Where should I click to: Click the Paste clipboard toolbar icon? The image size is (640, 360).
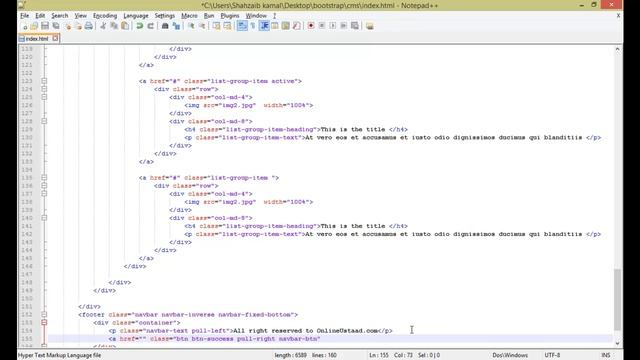(x=125, y=26)
